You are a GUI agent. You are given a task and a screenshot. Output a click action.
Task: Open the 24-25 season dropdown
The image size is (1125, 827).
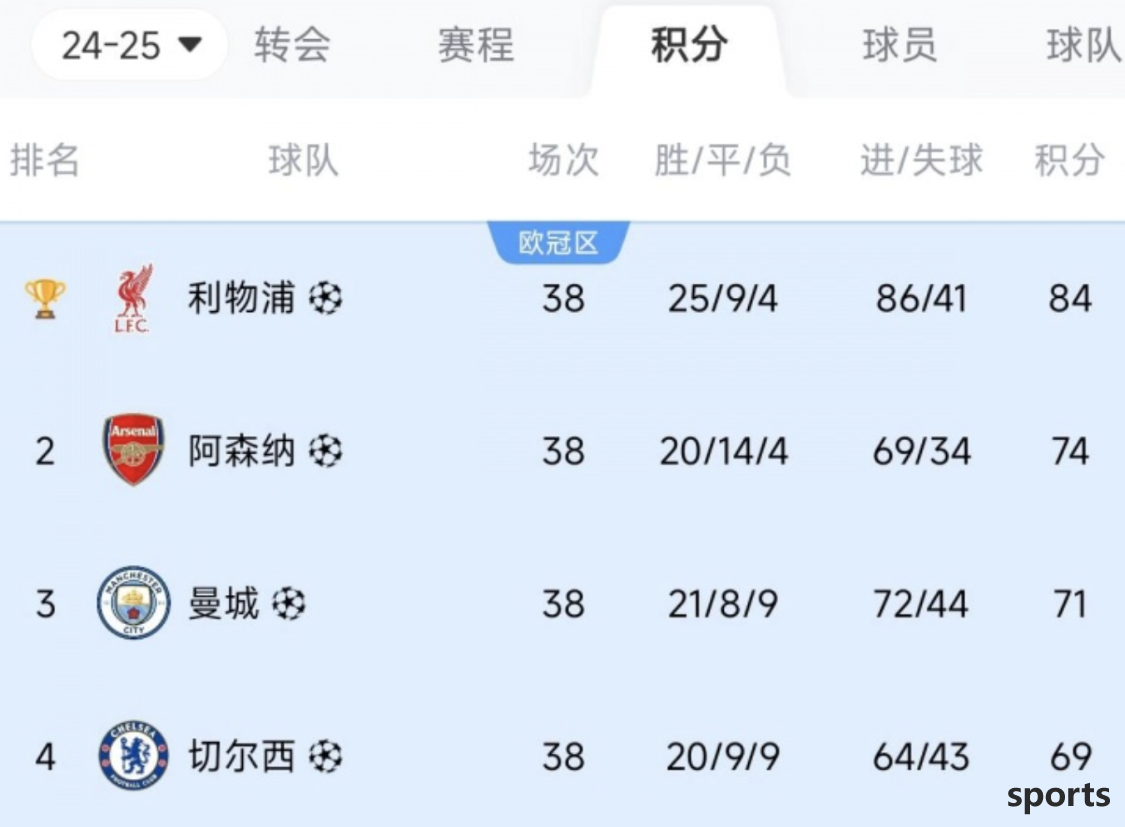pyautogui.click(x=130, y=45)
